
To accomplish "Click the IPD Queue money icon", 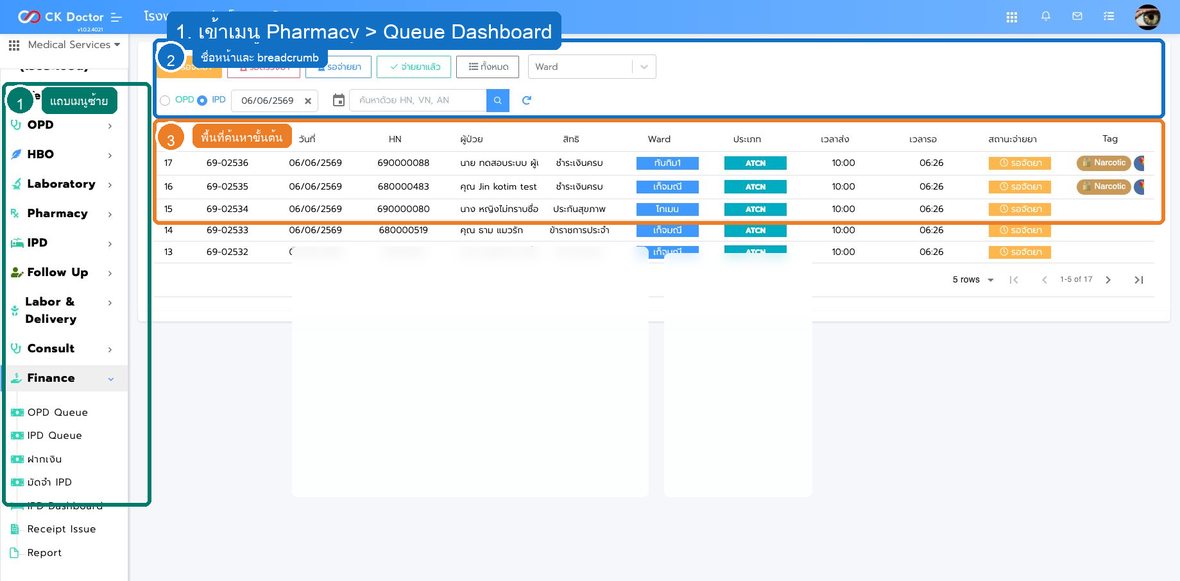I will click(x=17, y=436).
